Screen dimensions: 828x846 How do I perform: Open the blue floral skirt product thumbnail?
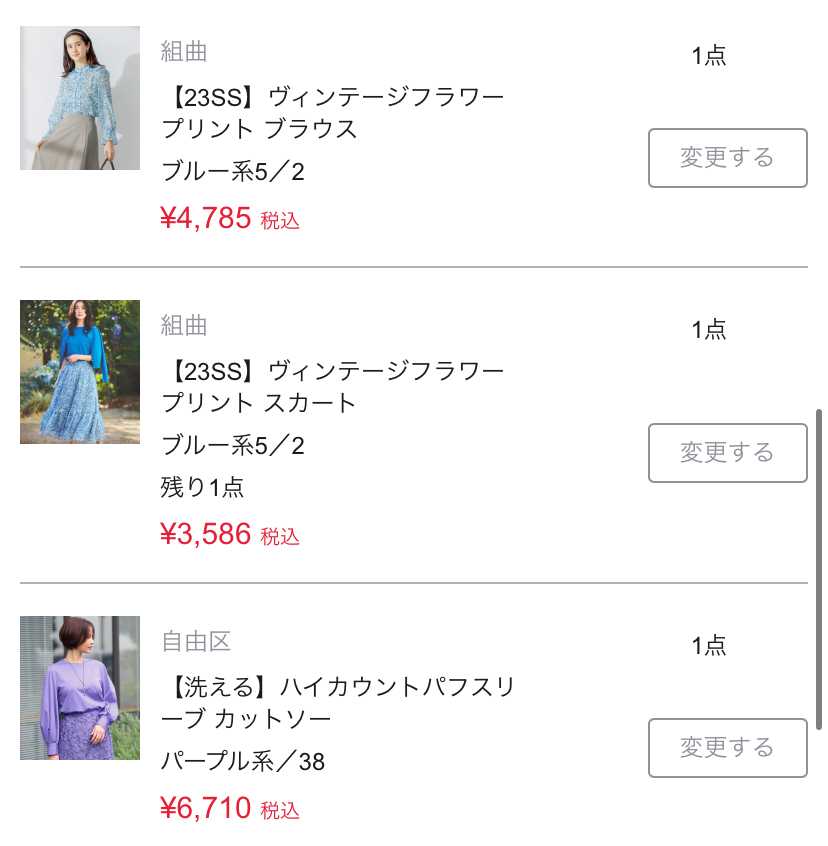(80, 372)
